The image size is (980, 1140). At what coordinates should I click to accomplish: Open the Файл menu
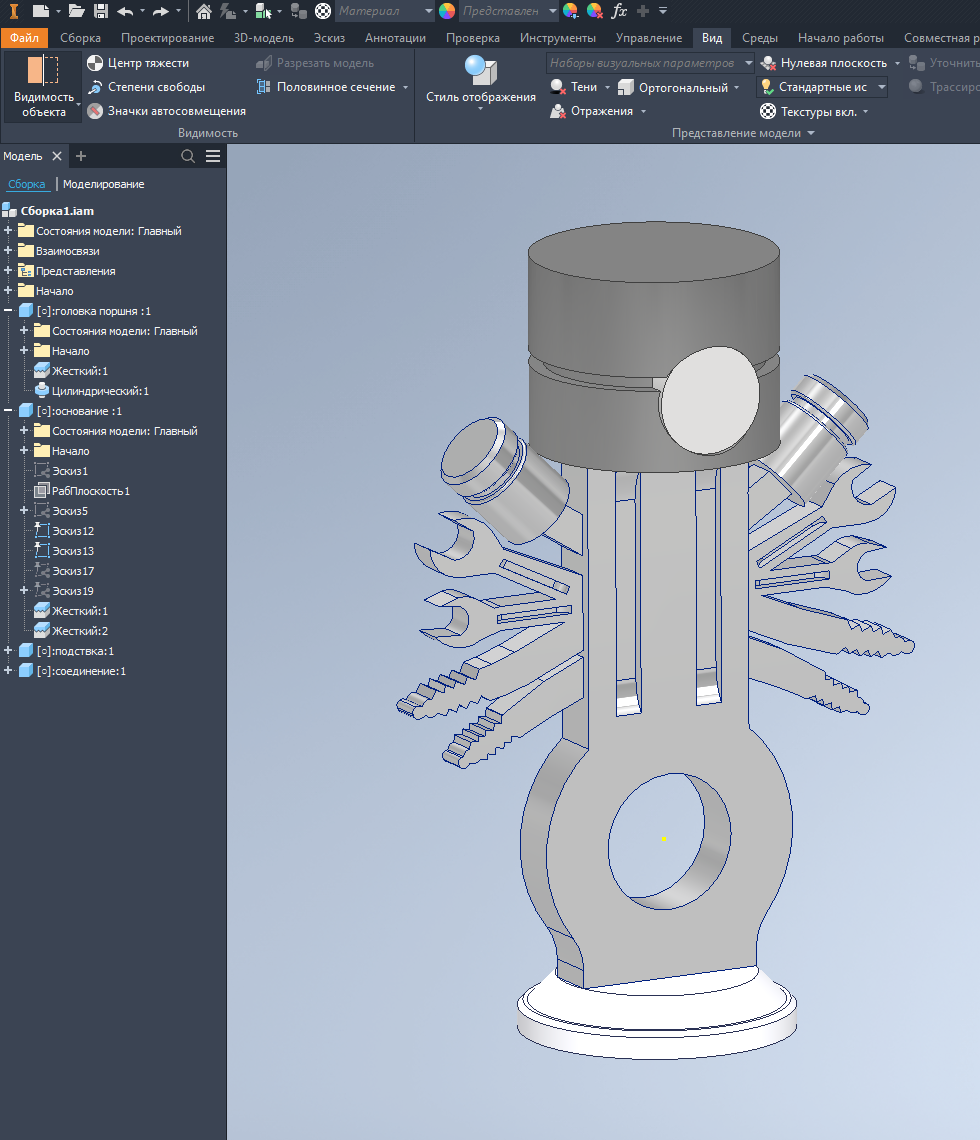tap(24, 38)
